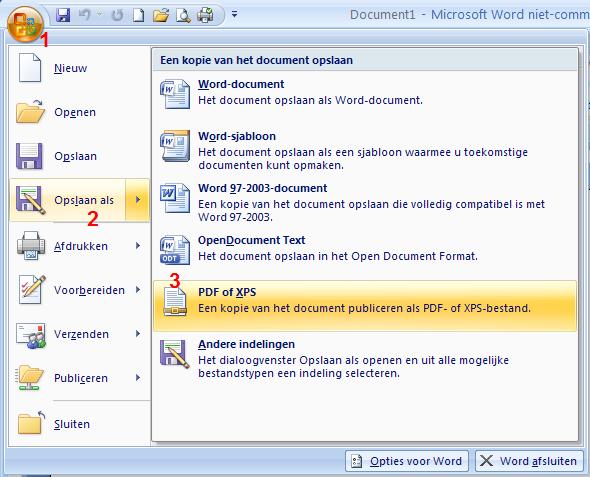Click the Print Preview magnifier toolbar icon
The image size is (590, 477).
coord(183,15)
